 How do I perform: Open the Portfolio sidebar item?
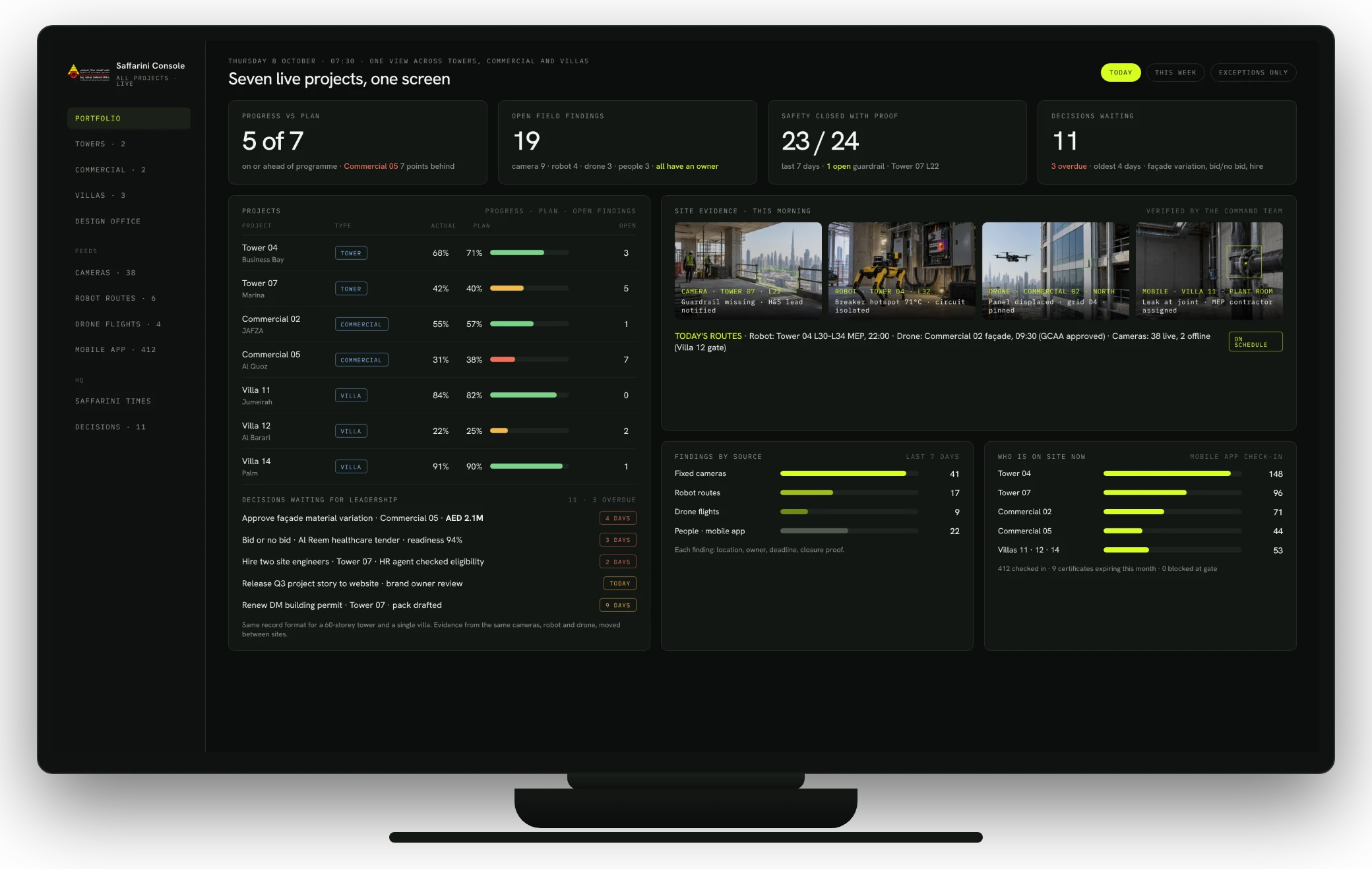[x=129, y=119]
